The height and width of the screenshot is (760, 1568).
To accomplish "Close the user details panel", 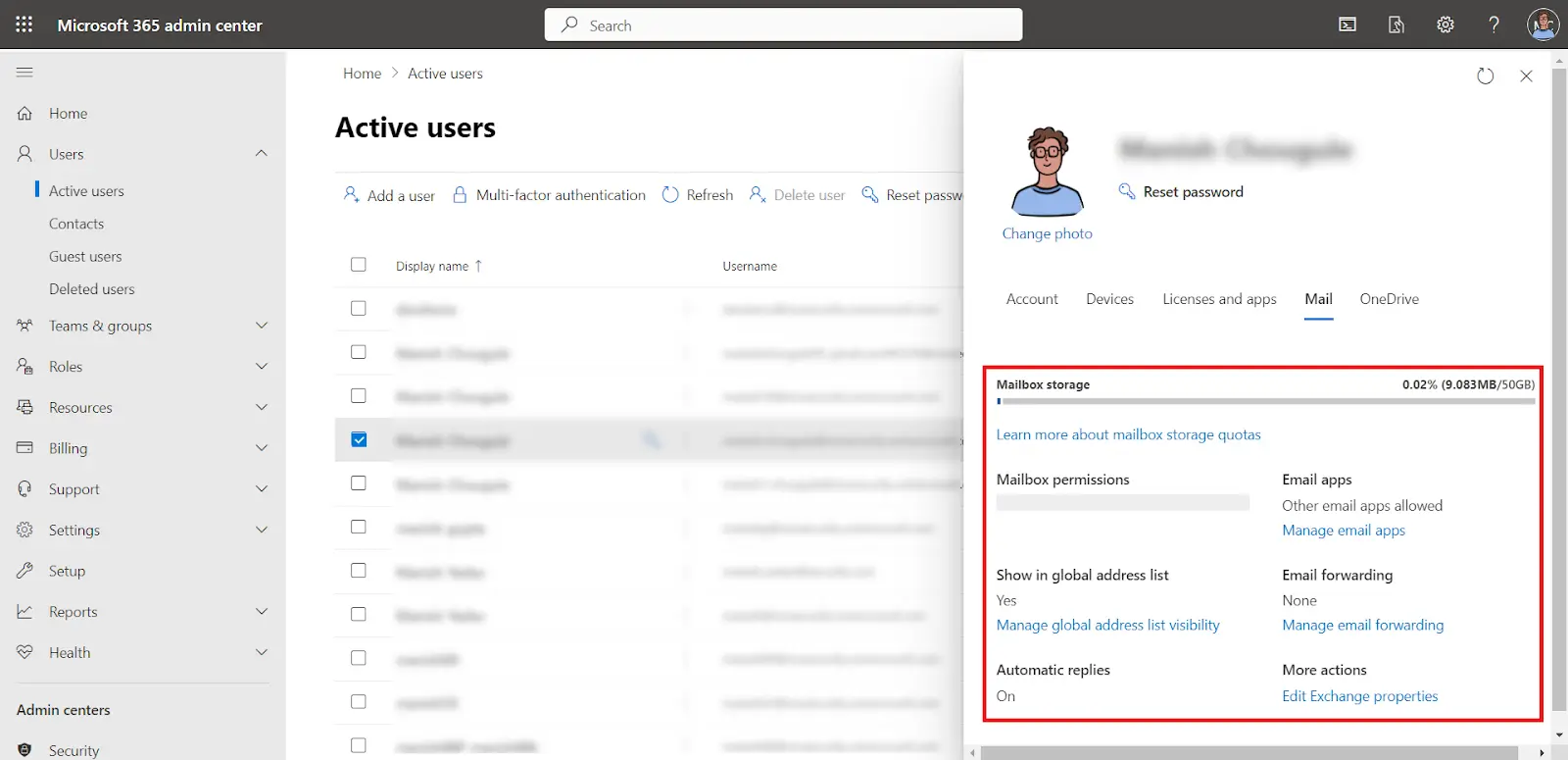I will (1526, 76).
